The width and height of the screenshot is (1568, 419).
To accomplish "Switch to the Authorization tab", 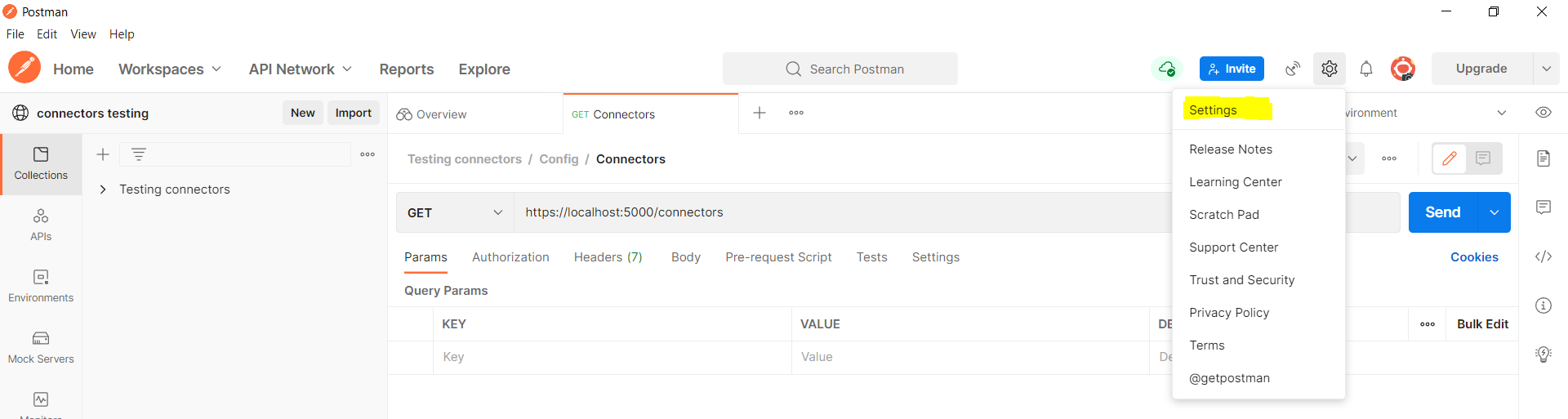I will point(510,257).
